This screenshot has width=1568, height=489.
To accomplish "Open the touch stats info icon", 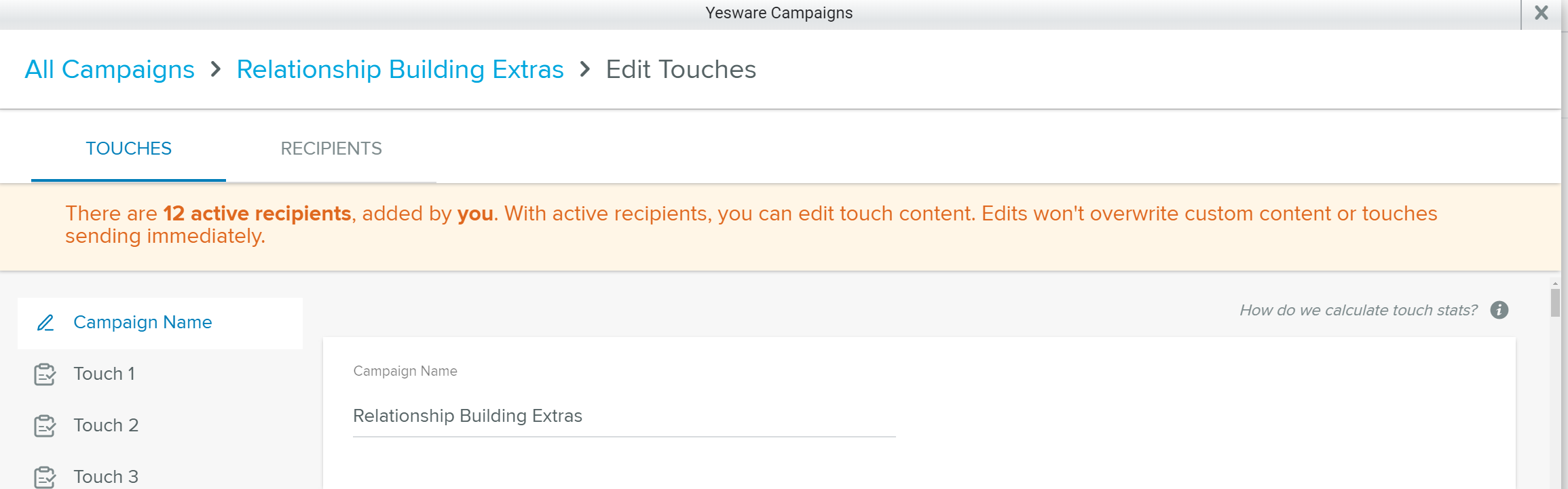I will pos(1499,310).
